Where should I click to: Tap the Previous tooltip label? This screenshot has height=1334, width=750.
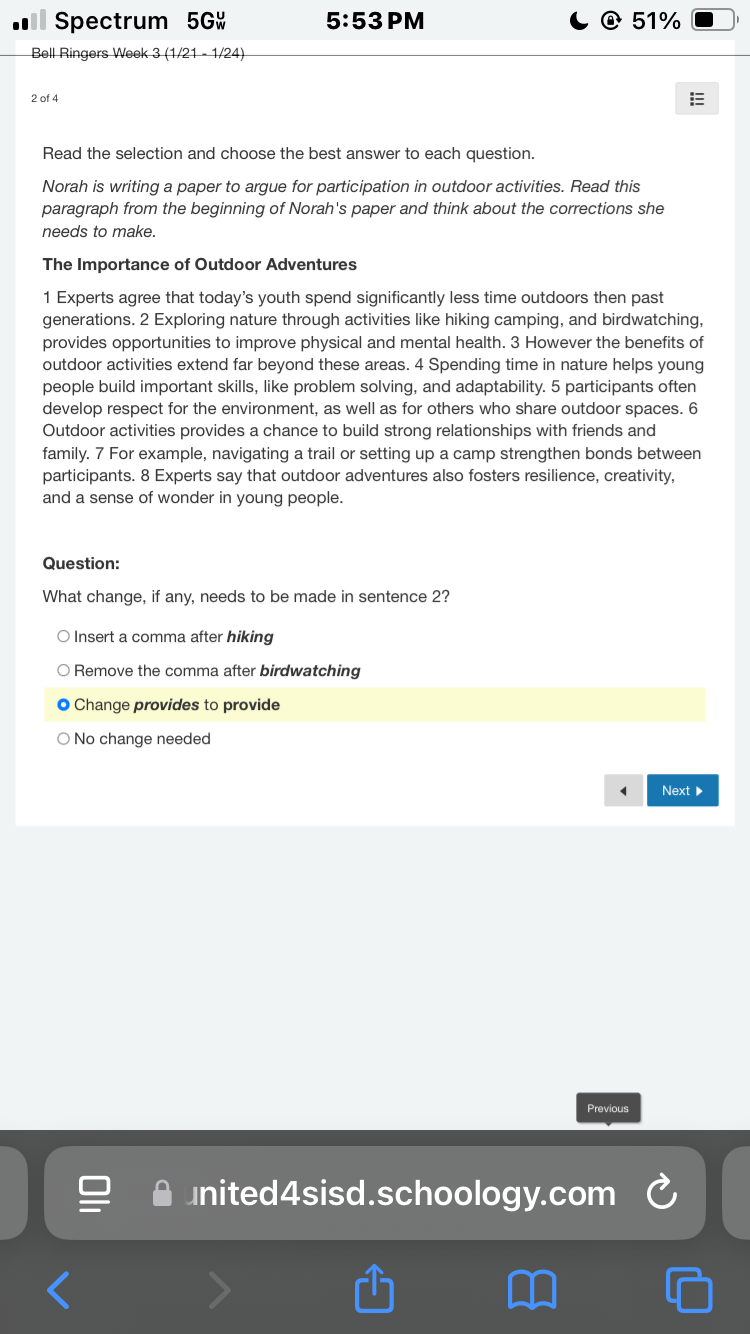608,1108
